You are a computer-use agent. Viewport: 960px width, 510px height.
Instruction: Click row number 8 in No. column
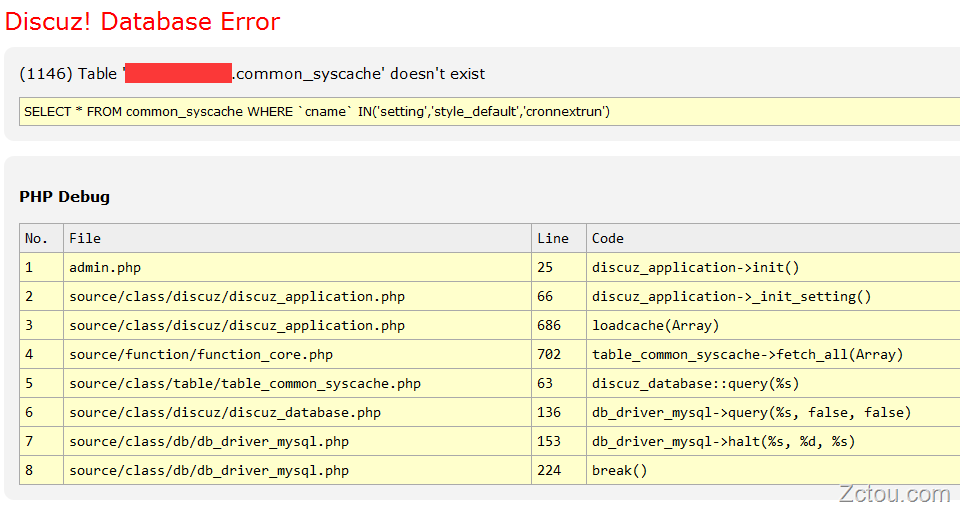pos(42,470)
